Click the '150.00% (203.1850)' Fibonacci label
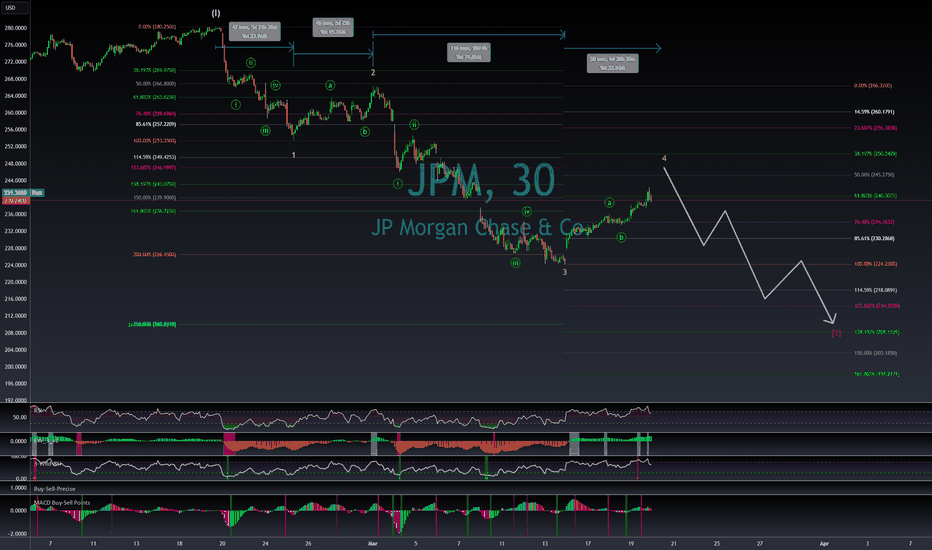932x550 pixels. coord(876,353)
